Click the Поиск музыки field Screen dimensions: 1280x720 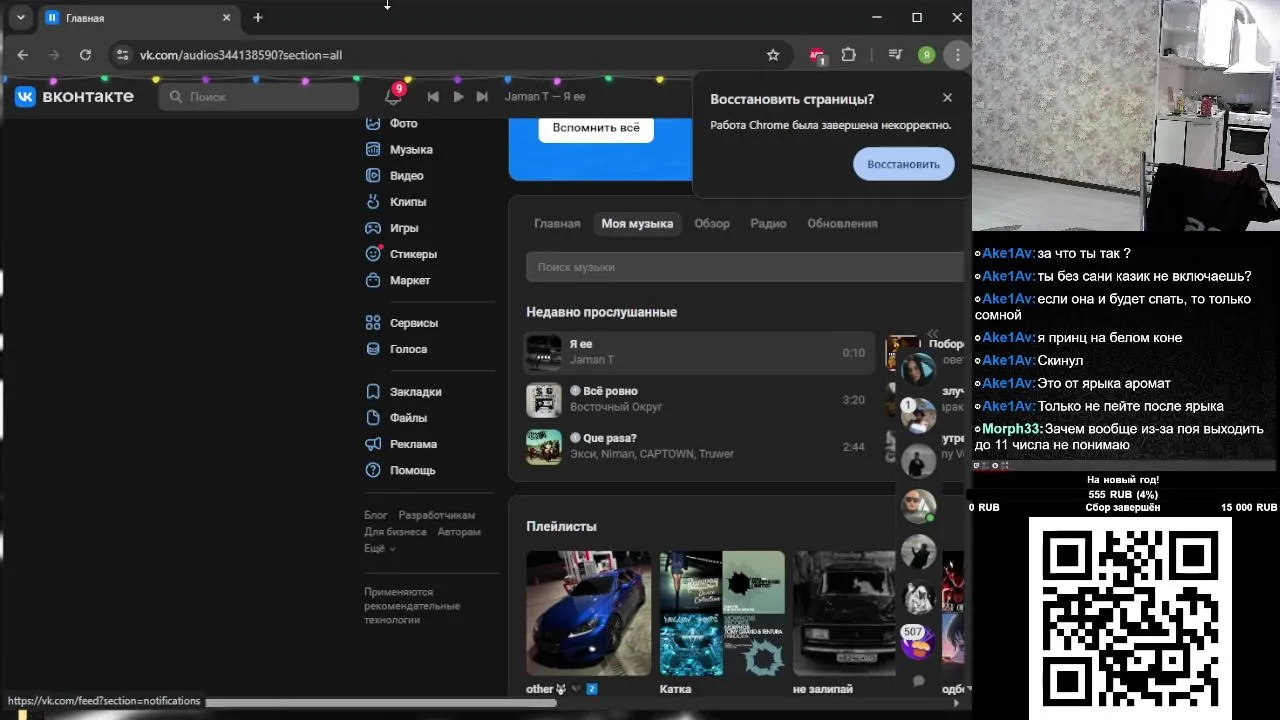[x=745, y=267]
